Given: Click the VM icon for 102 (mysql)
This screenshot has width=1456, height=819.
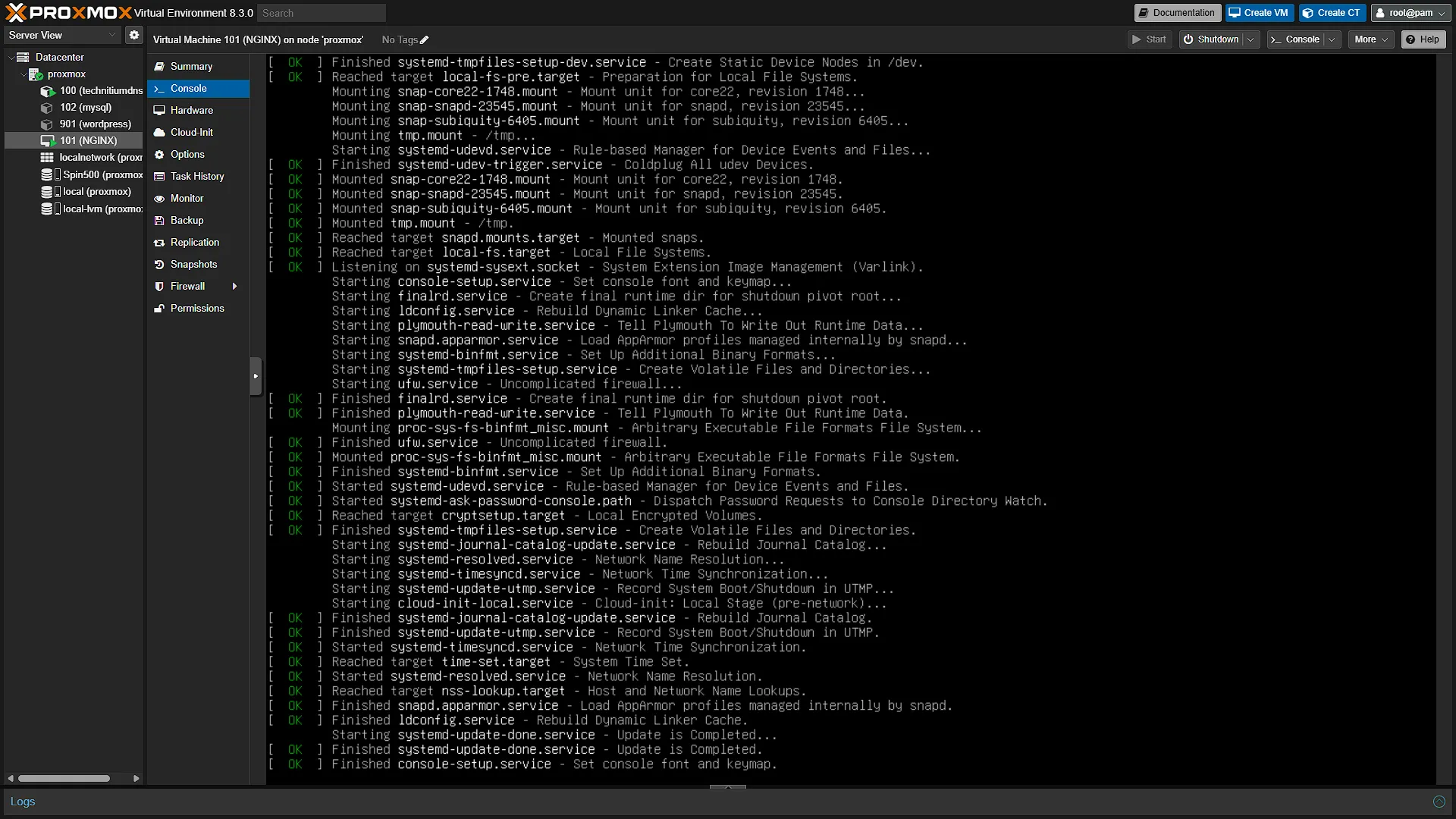Looking at the screenshot, I should [x=47, y=107].
